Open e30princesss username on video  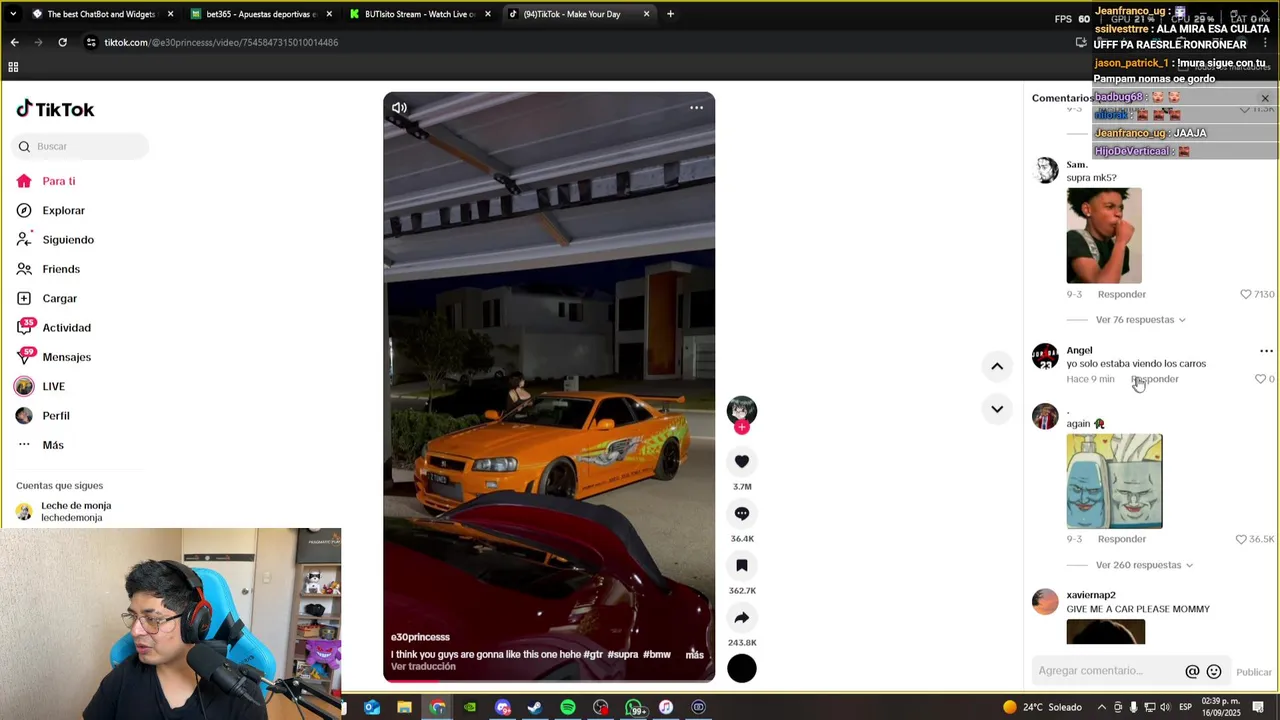[x=420, y=637]
